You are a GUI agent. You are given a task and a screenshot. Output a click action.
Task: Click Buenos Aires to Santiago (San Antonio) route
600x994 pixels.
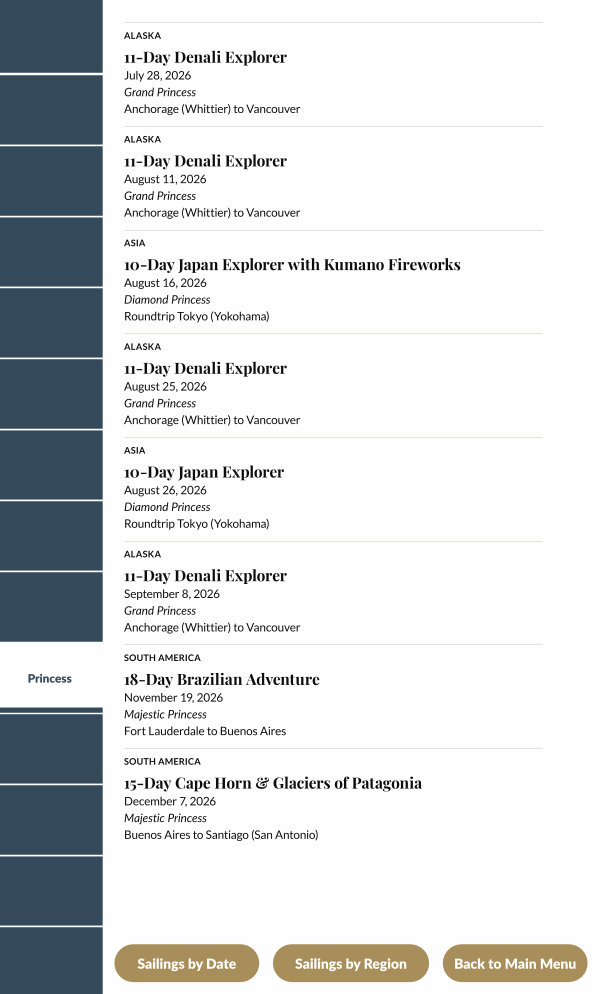[x=221, y=835]
